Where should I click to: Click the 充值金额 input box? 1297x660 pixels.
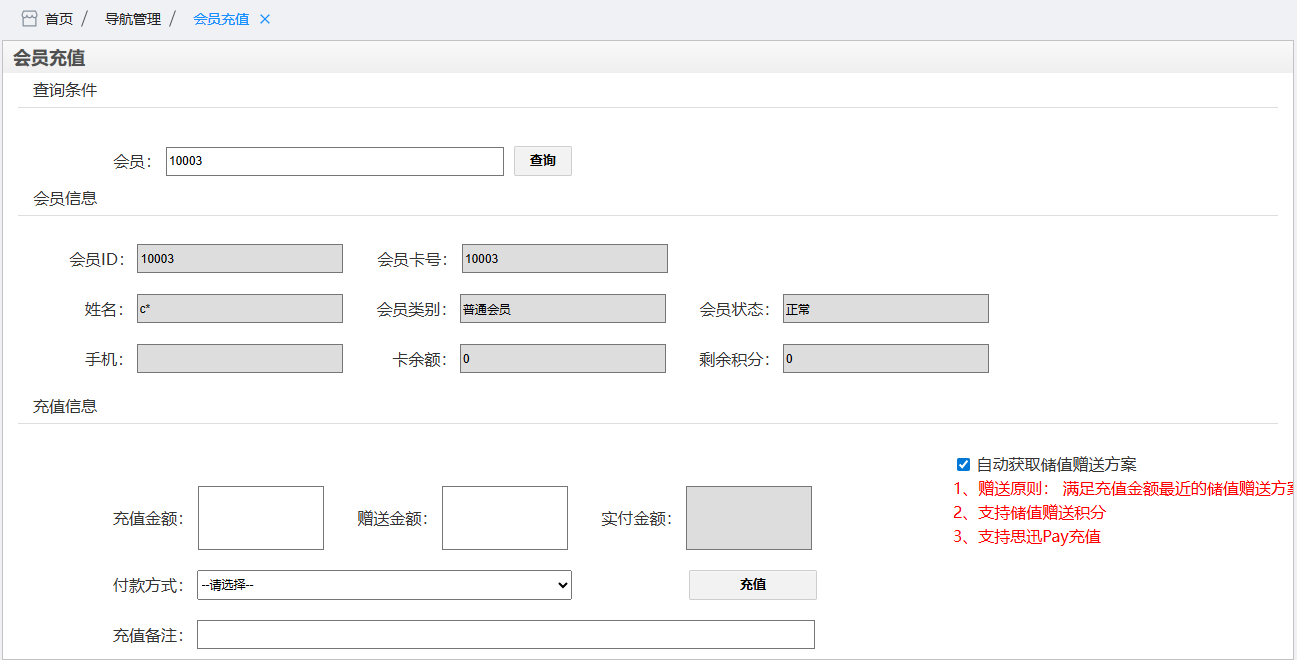click(x=261, y=518)
